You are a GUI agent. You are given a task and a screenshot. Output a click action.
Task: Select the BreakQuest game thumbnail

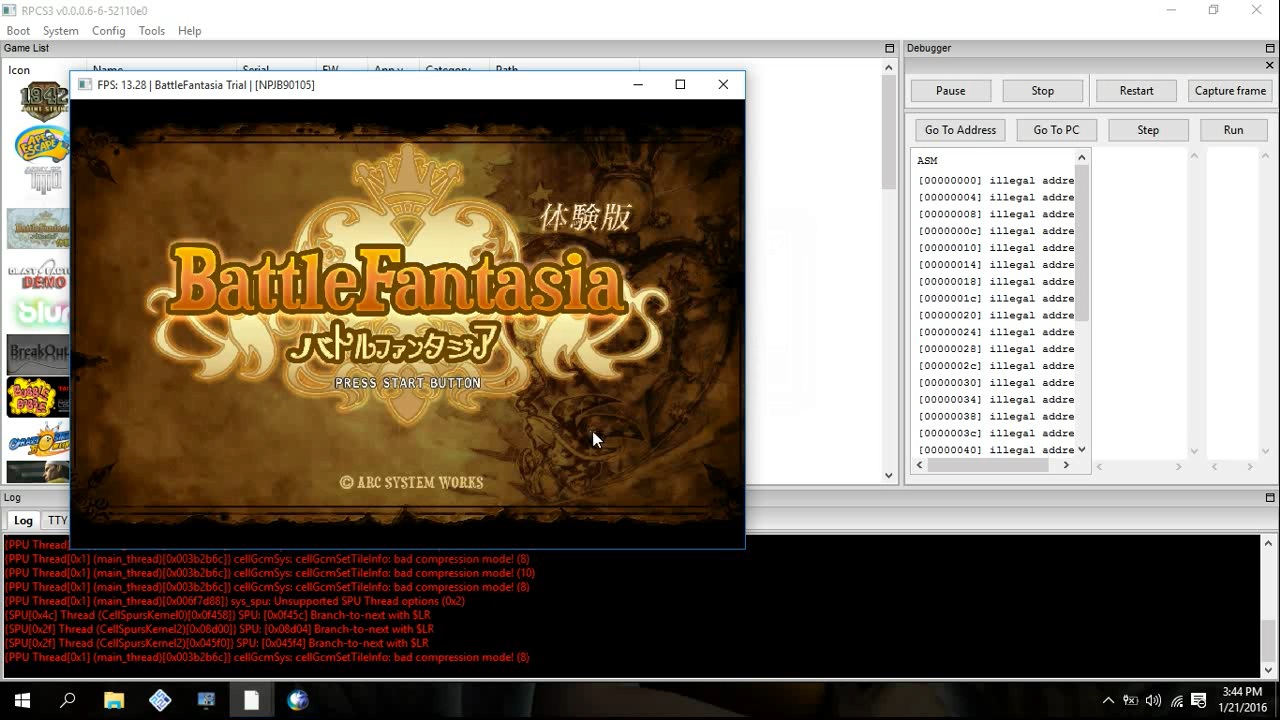pyautogui.click(x=38, y=354)
